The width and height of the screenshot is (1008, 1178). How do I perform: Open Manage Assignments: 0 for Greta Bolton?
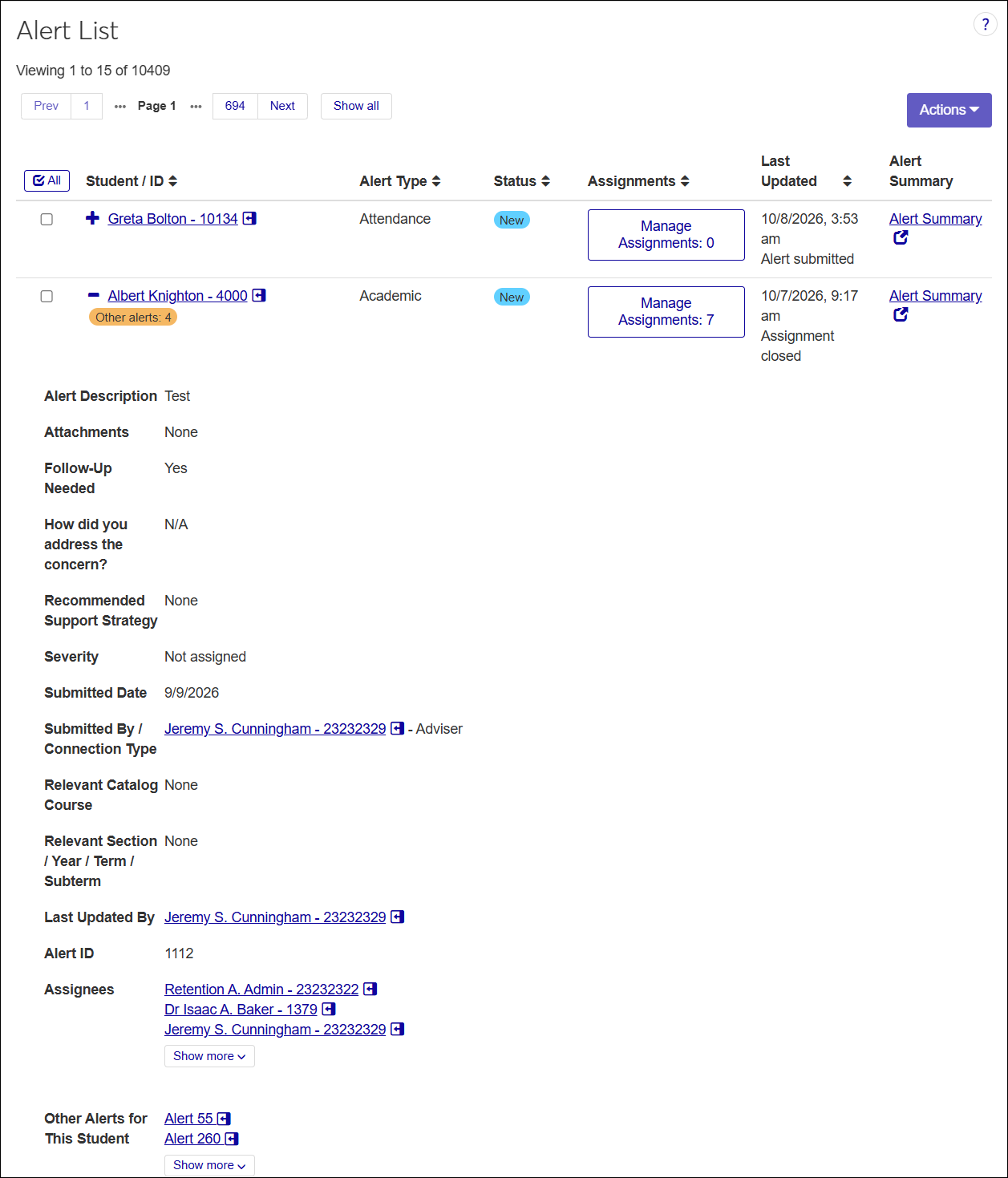666,234
